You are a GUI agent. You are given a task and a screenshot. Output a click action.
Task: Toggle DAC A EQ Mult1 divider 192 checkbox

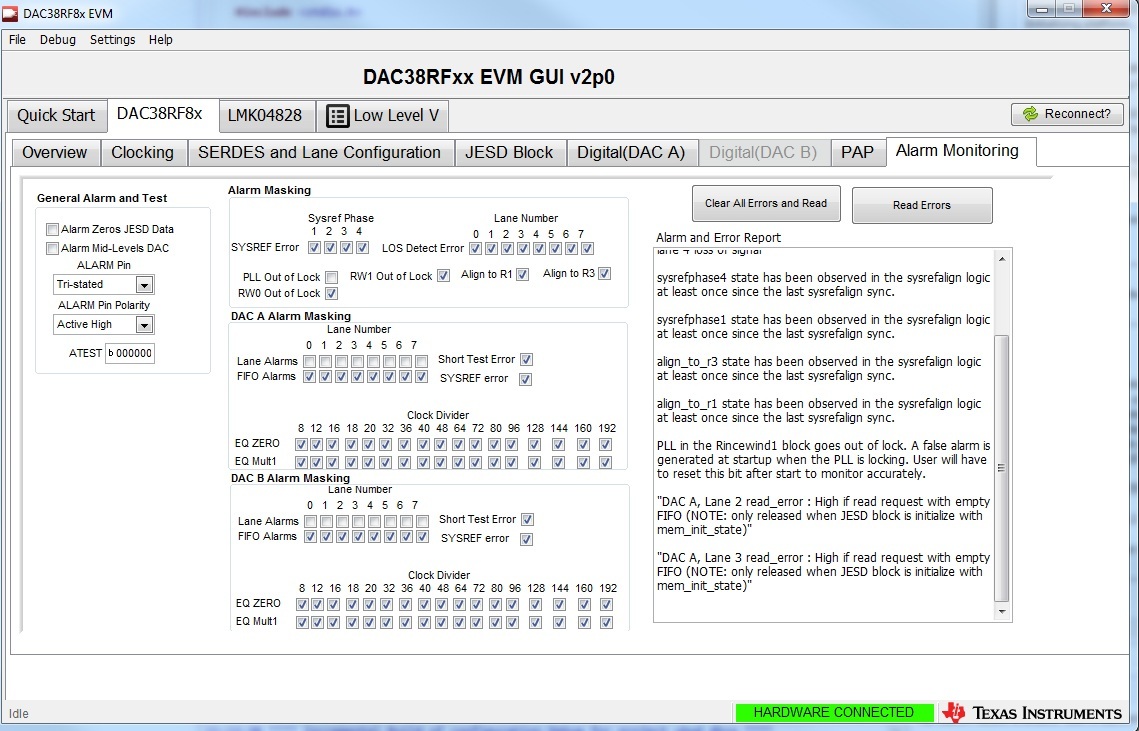606,462
